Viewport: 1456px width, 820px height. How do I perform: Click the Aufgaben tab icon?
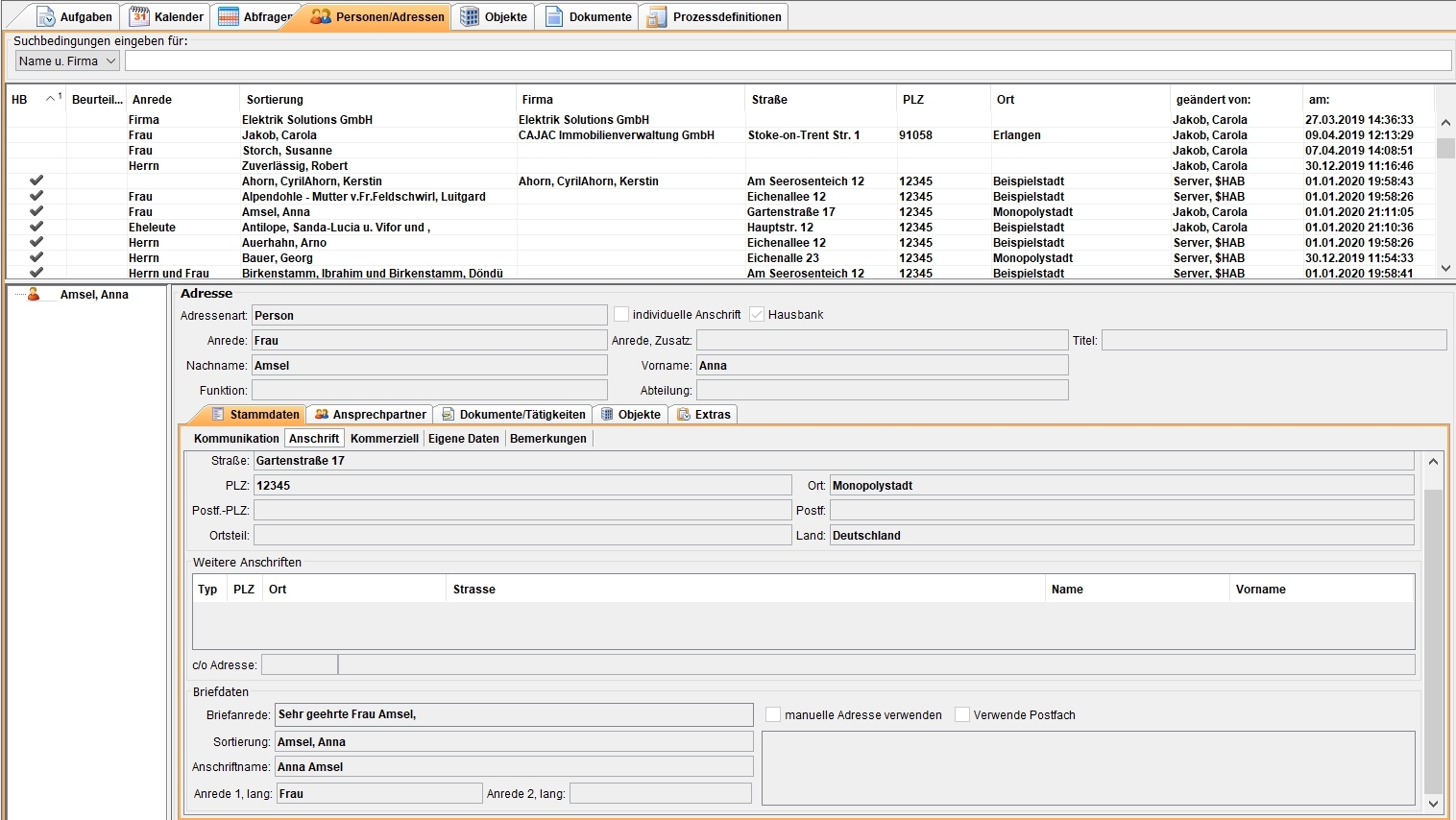click(45, 16)
